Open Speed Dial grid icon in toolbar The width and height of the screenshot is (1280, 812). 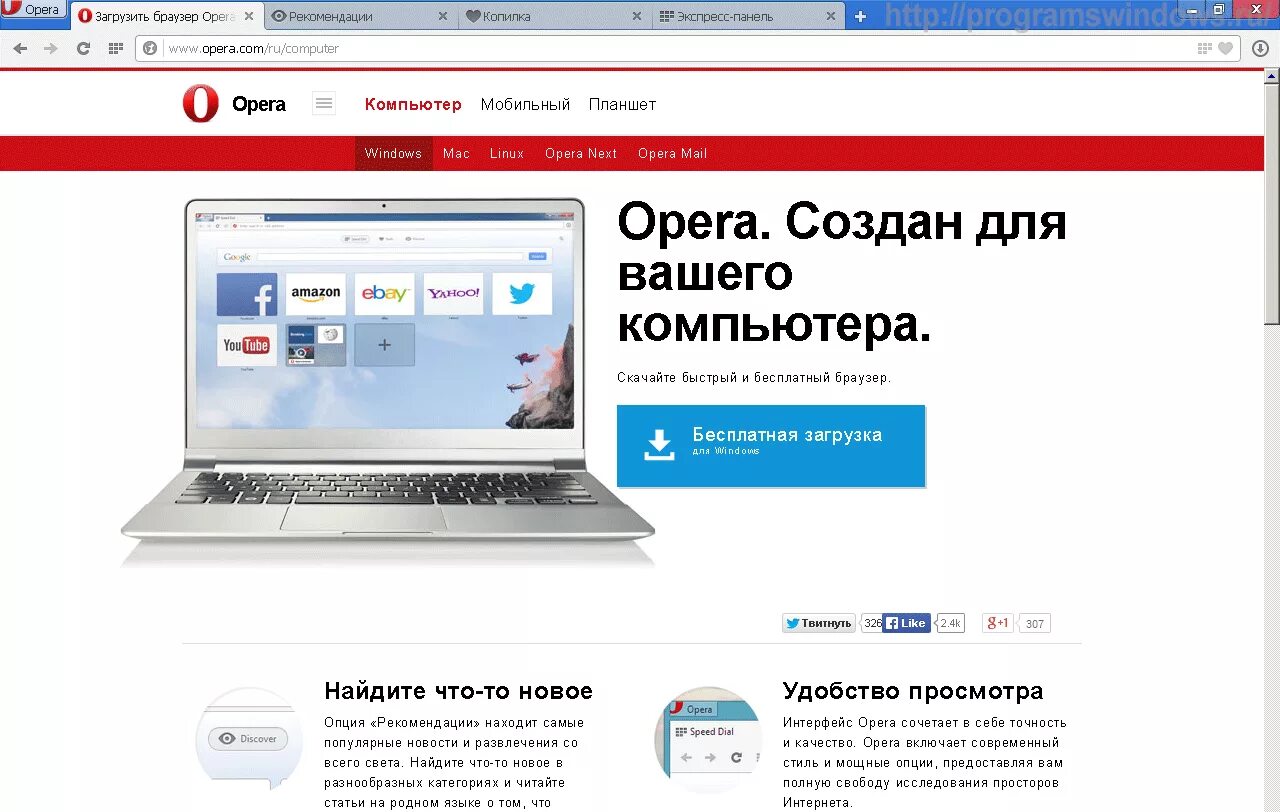coord(116,48)
